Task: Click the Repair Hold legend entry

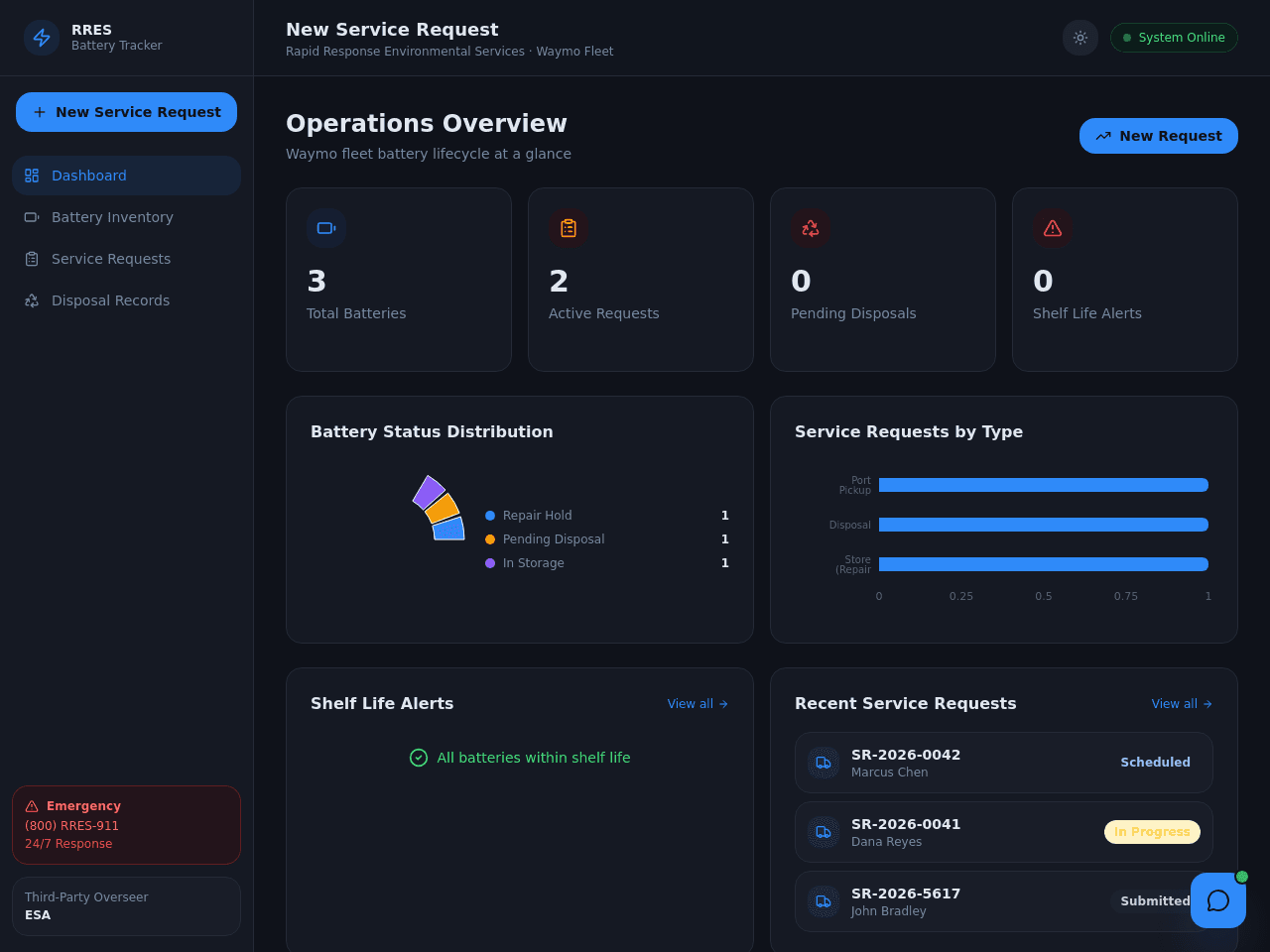Action: coord(607,516)
